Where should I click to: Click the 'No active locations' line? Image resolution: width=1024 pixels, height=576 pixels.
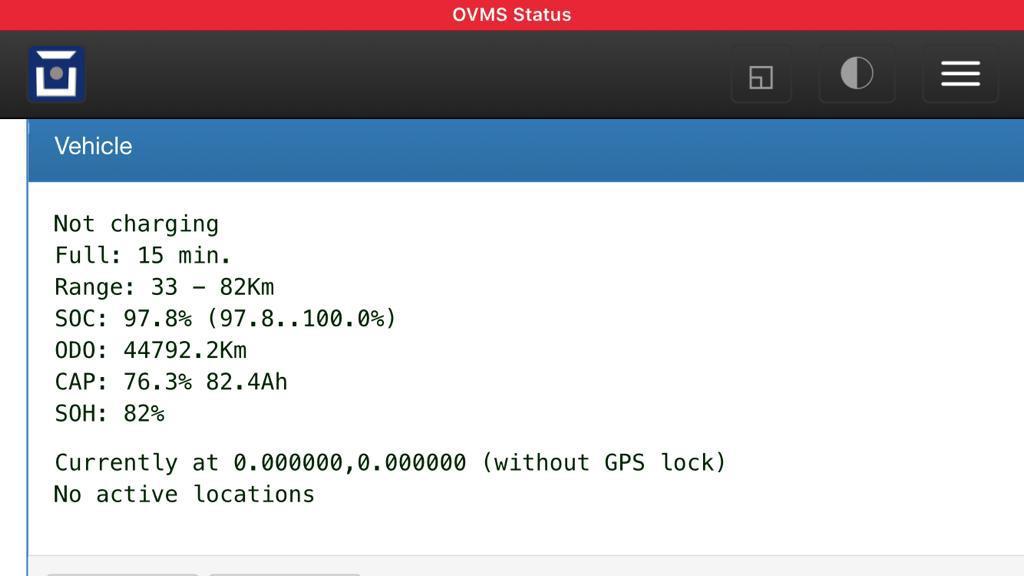184,494
